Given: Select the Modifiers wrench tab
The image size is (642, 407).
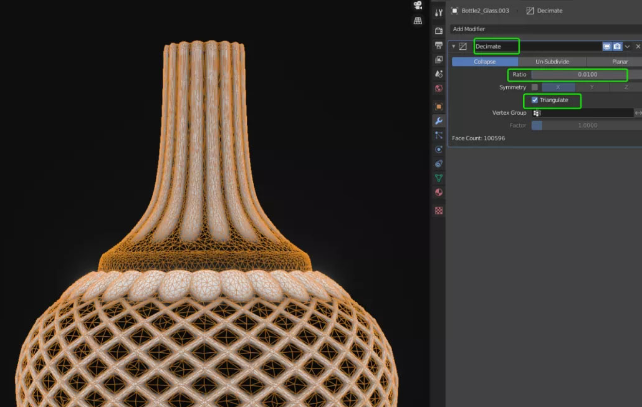Looking at the screenshot, I should click(x=439, y=121).
